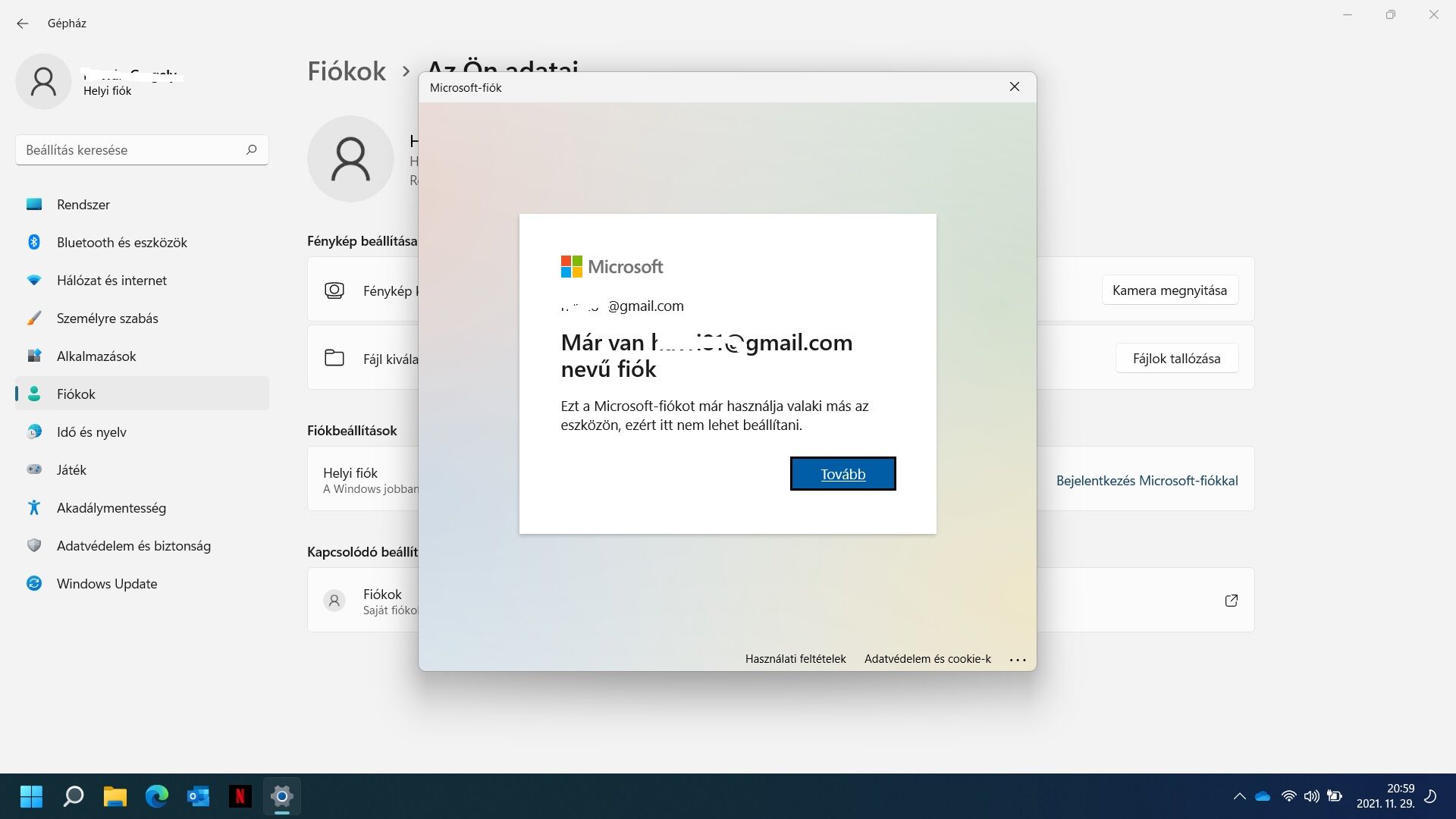This screenshot has height=819, width=1456.
Task: Click the accessibility figure icon
Action: click(34, 507)
